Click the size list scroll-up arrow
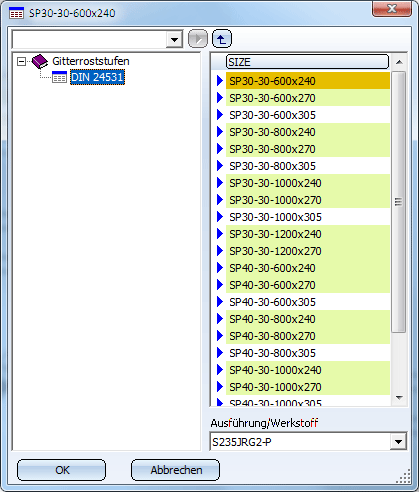 click(399, 62)
